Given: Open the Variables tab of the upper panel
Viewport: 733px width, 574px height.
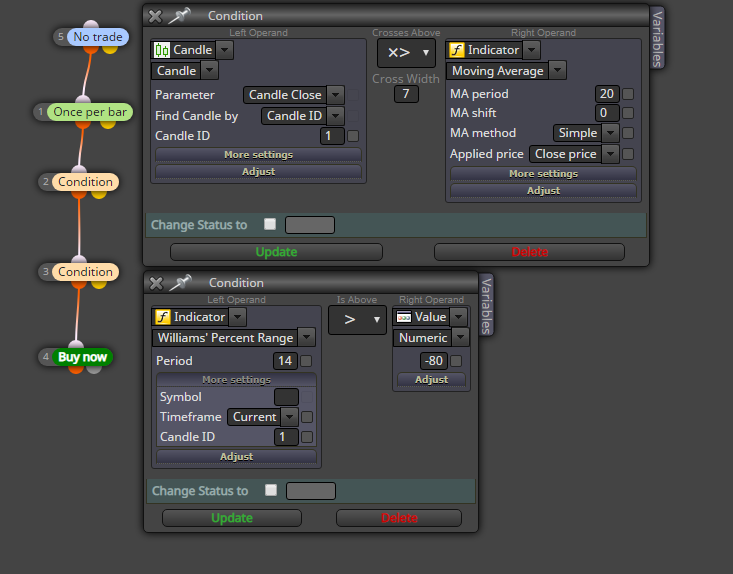Looking at the screenshot, I should pos(657,39).
